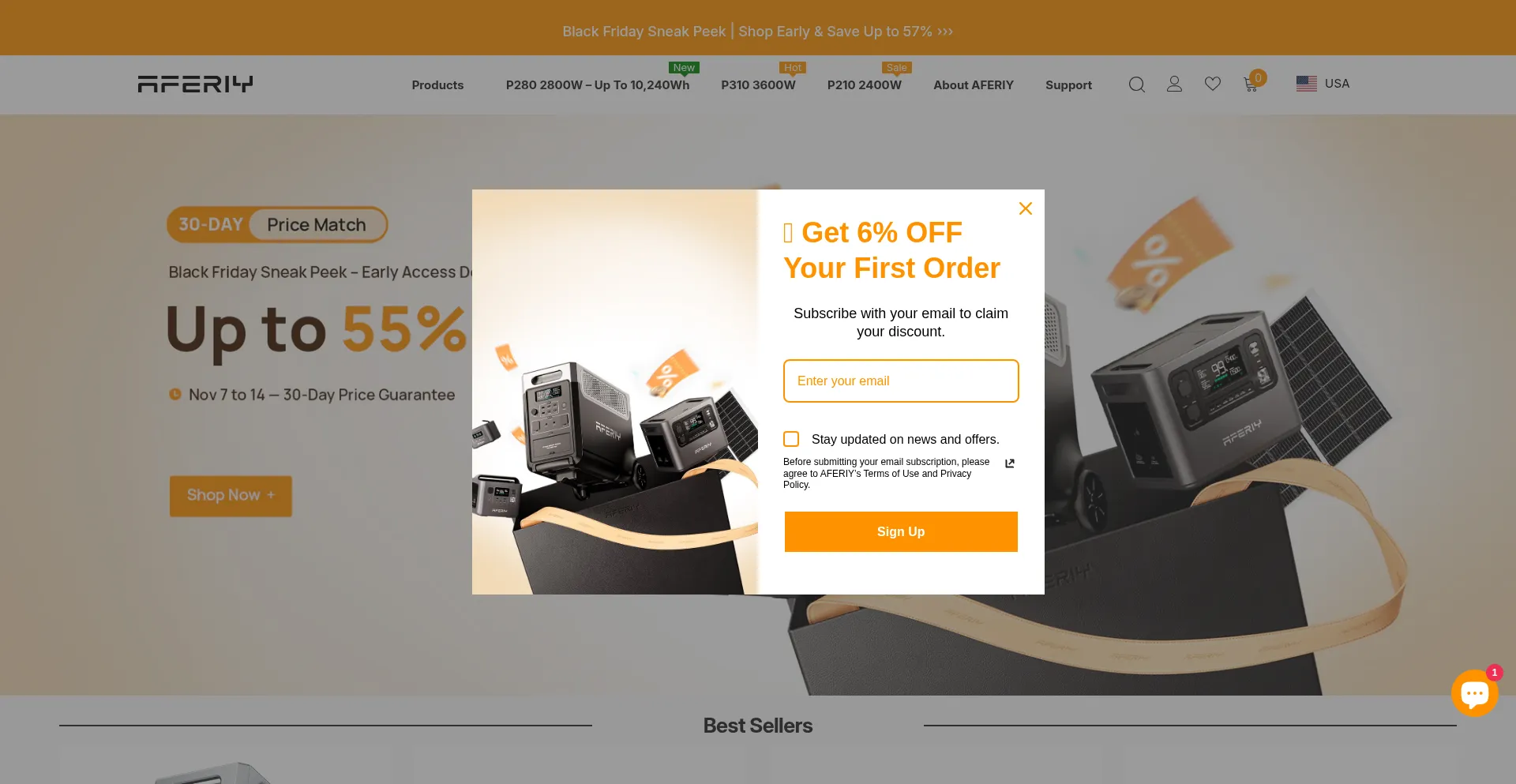Open the search magnifier icon

(x=1136, y=84)
